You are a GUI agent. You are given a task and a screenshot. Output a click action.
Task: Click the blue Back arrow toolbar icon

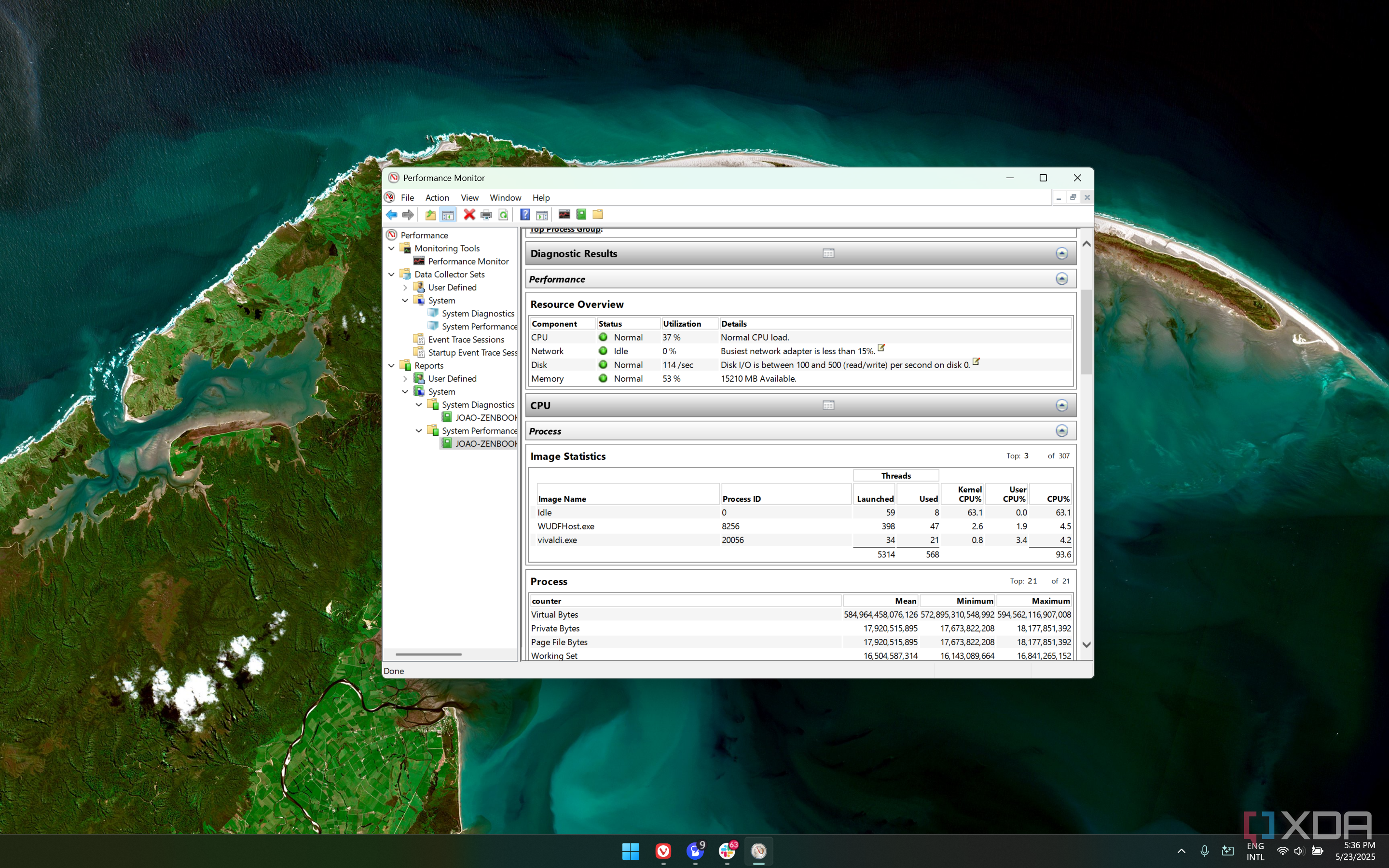(x=391, y=215)
